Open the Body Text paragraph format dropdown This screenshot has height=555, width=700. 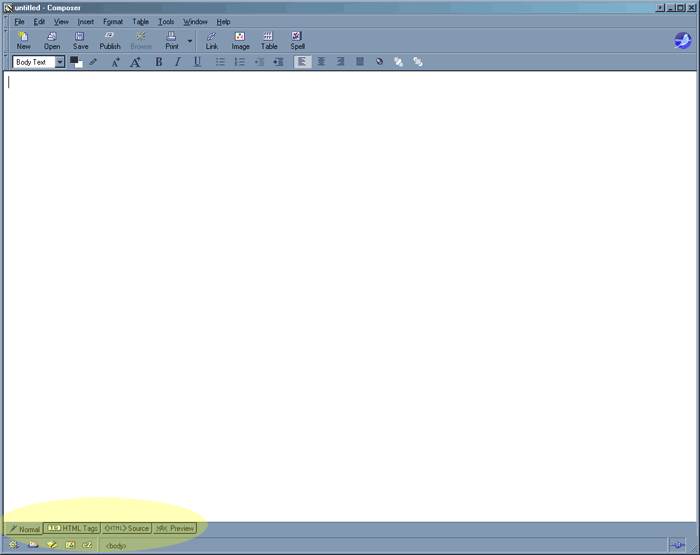click(x=60, y=62)
